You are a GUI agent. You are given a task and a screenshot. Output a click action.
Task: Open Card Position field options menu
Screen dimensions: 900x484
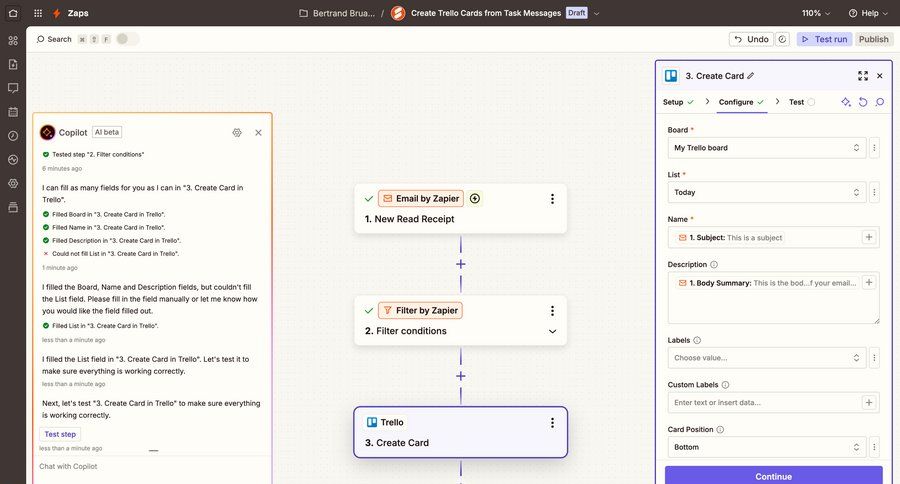[x=874, y=447]
